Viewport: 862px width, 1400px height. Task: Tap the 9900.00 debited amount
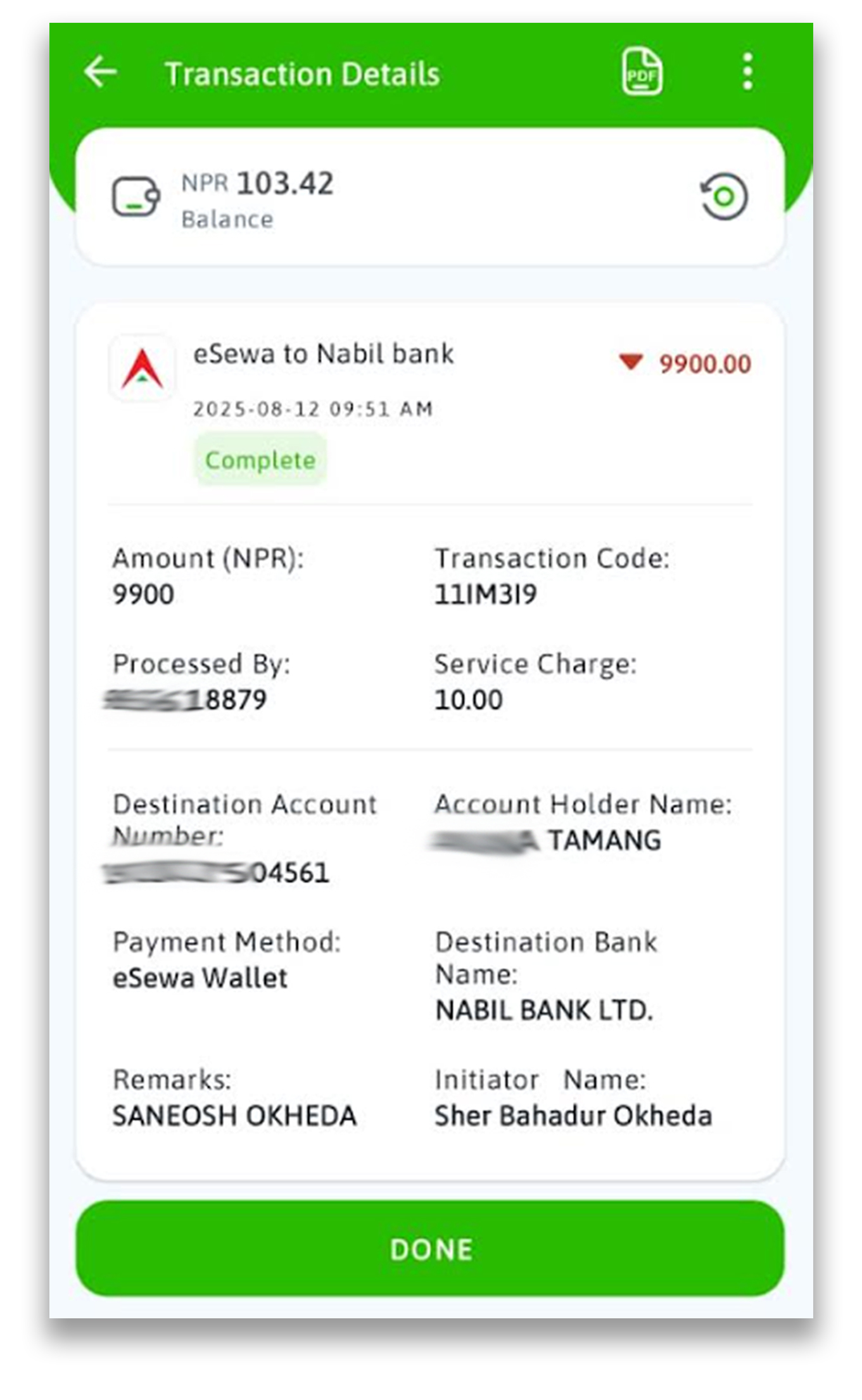pyautogui.click(x=704, y=364)
